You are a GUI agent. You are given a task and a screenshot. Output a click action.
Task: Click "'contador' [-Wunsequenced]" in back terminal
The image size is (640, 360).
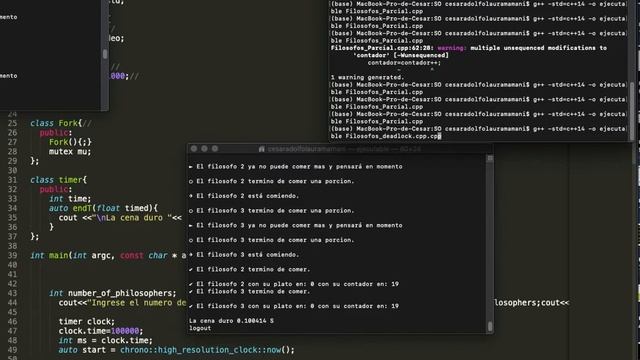[x=401, y=56]
